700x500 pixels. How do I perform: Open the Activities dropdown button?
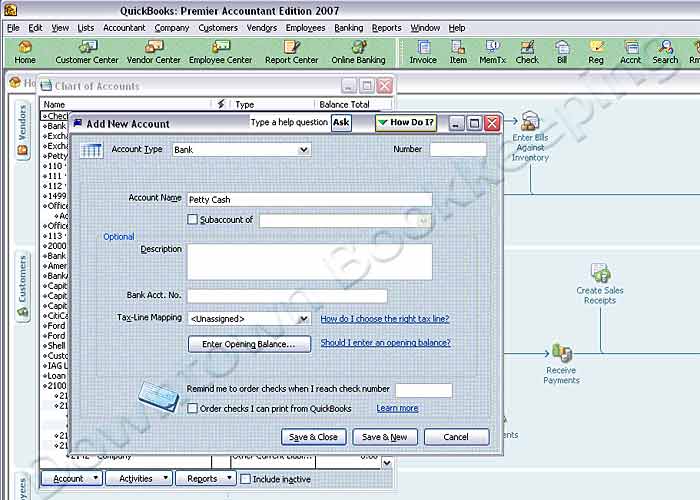tap(139, 479)
